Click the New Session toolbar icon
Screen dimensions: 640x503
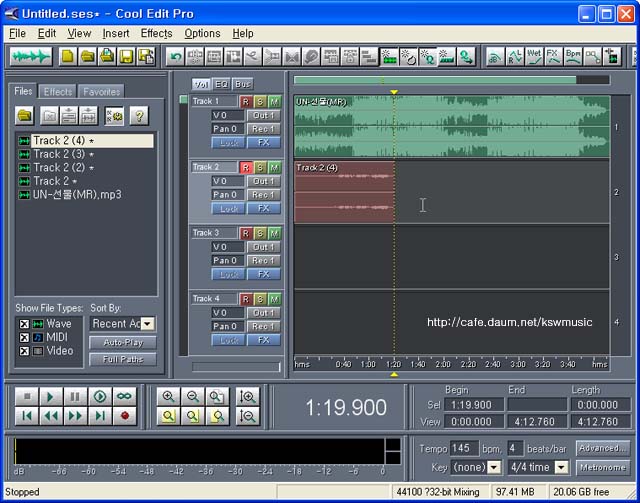[x=68, y=57]
